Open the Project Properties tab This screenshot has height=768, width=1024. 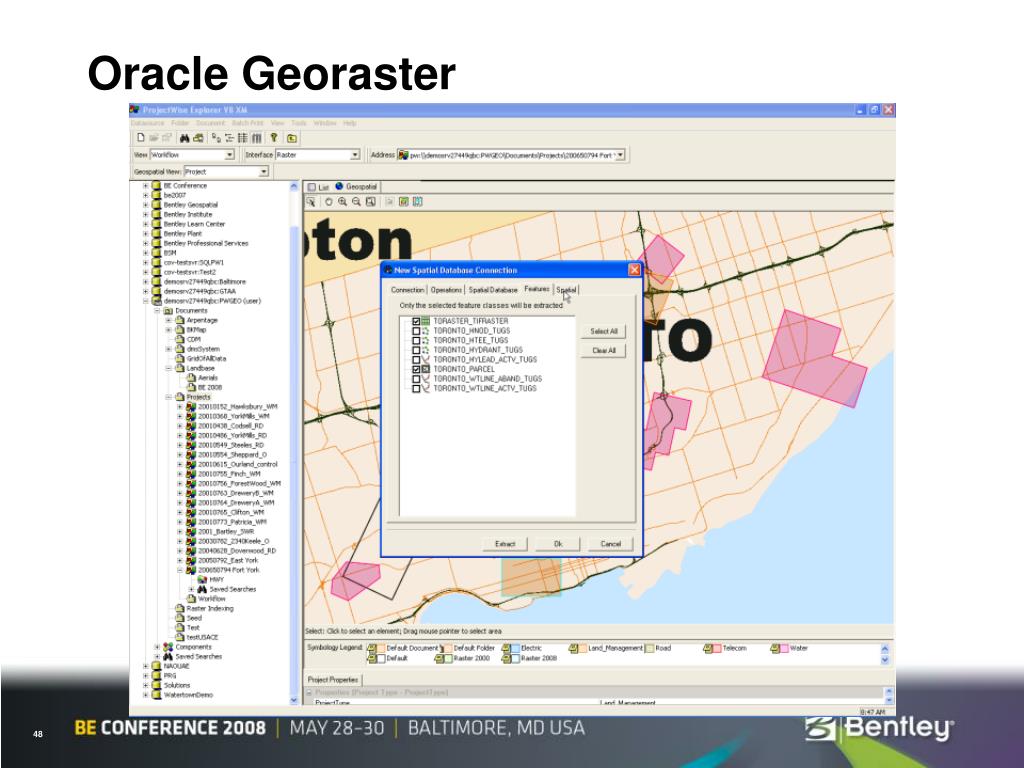(333, 680)
